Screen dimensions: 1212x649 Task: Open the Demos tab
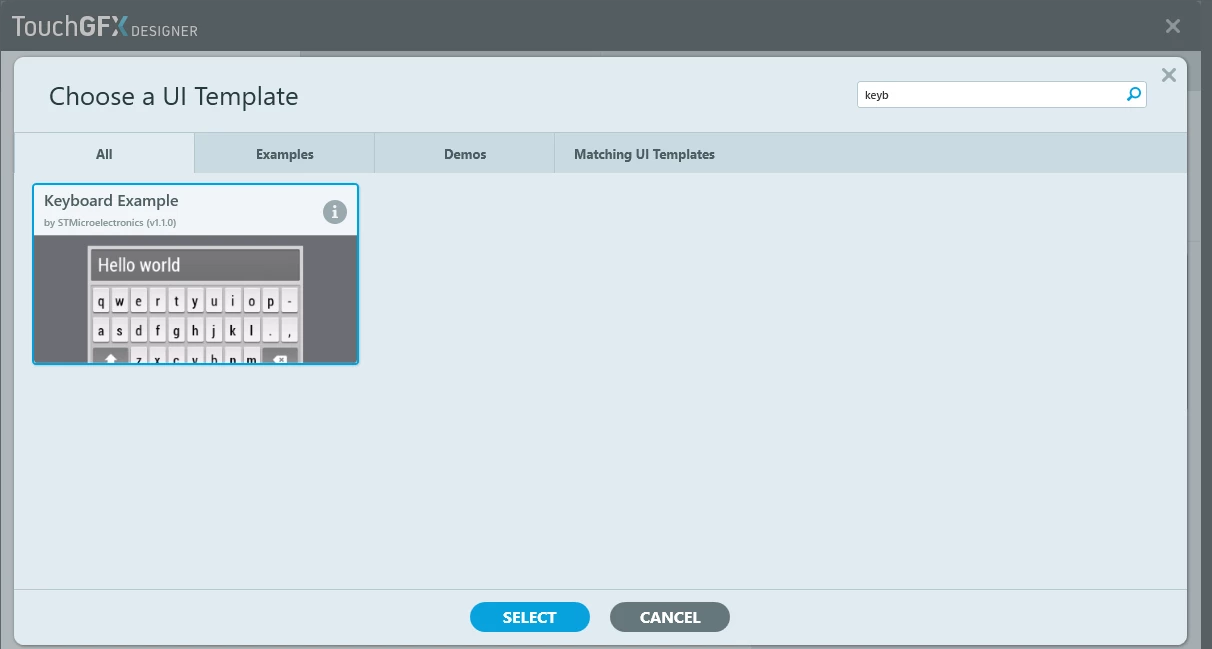[x=465, y=154]
